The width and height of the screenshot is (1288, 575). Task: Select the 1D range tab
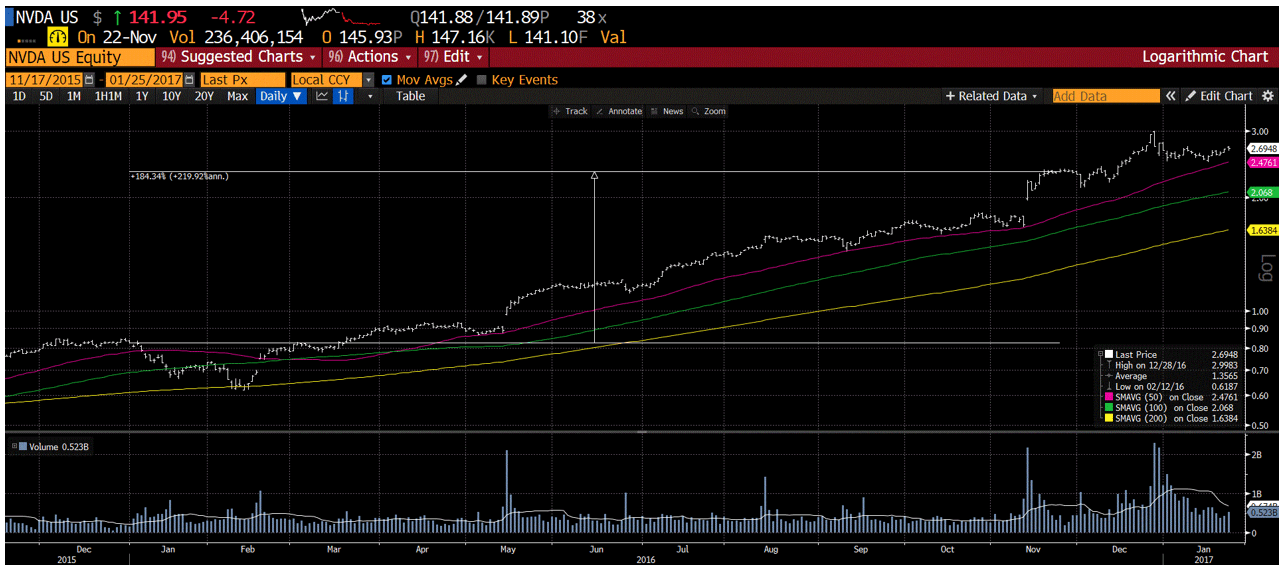[19, 96]
